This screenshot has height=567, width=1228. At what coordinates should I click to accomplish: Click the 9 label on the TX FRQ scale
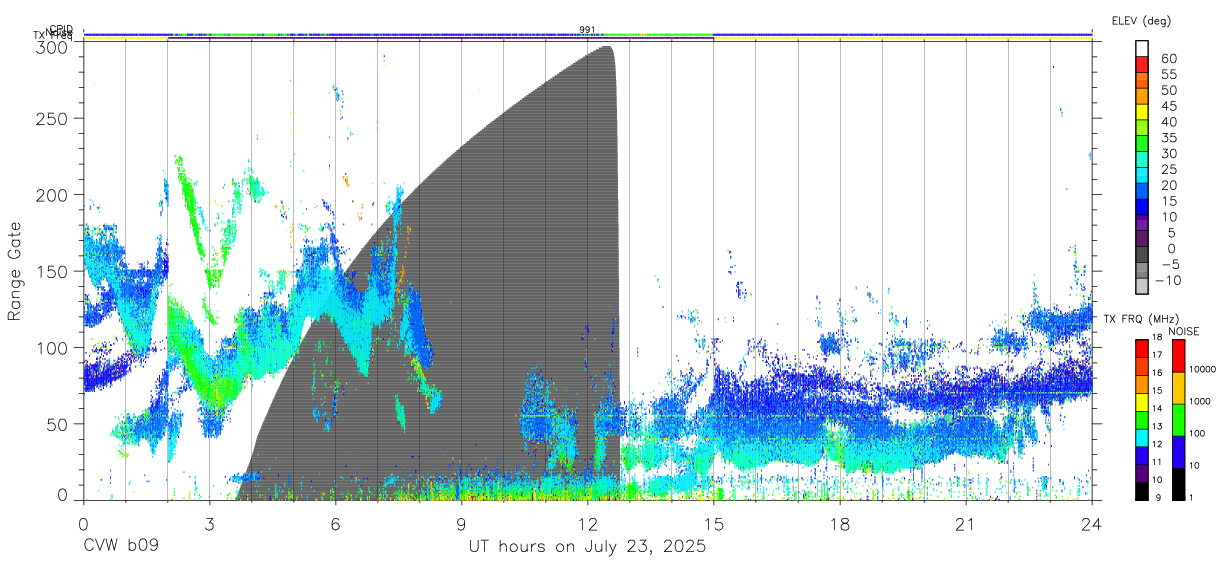click(1159, 498)
